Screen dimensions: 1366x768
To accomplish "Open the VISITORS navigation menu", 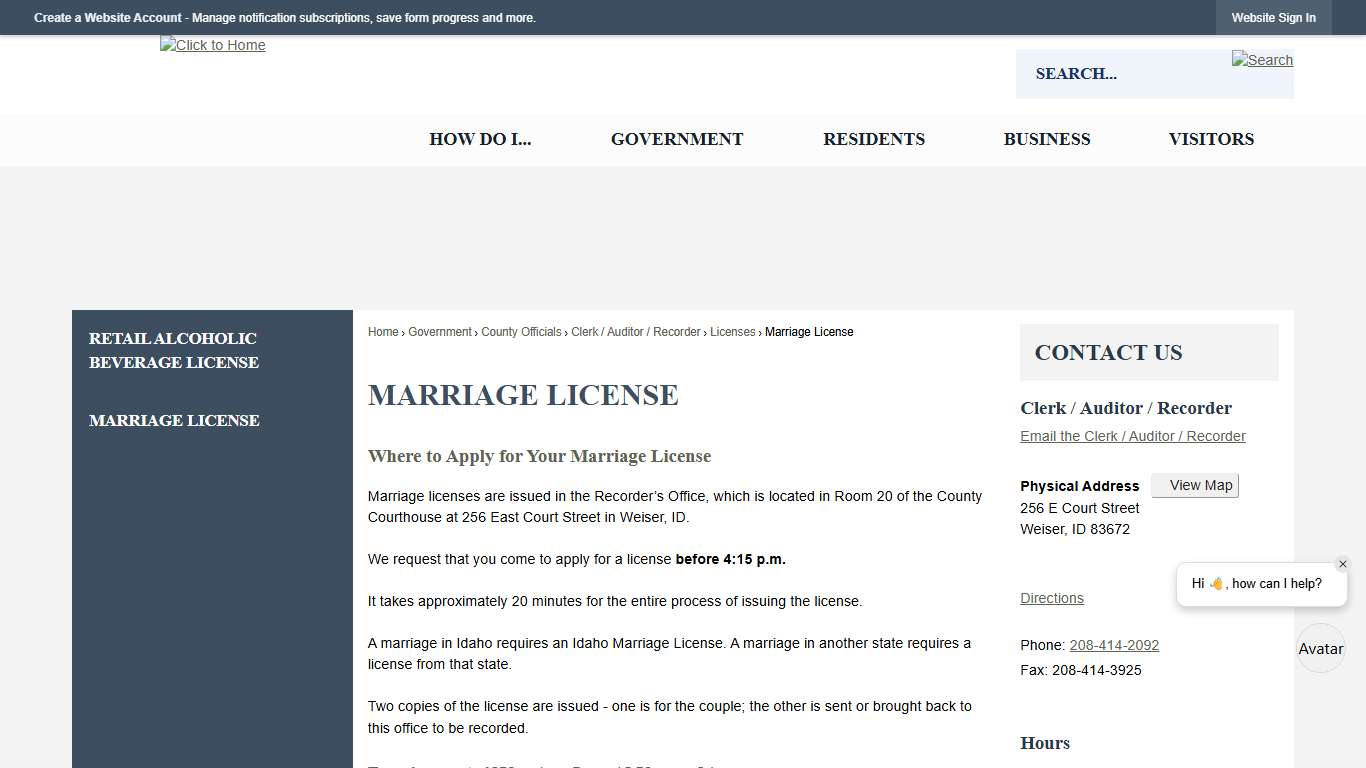I will click(1211, 139).
